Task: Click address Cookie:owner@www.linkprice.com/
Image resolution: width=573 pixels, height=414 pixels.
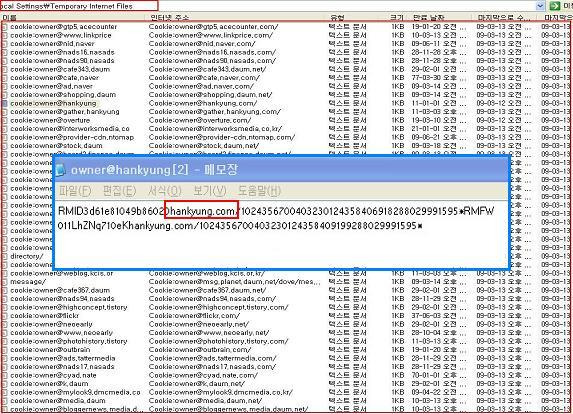Action: pyautogui.click(x=210, y=35)
